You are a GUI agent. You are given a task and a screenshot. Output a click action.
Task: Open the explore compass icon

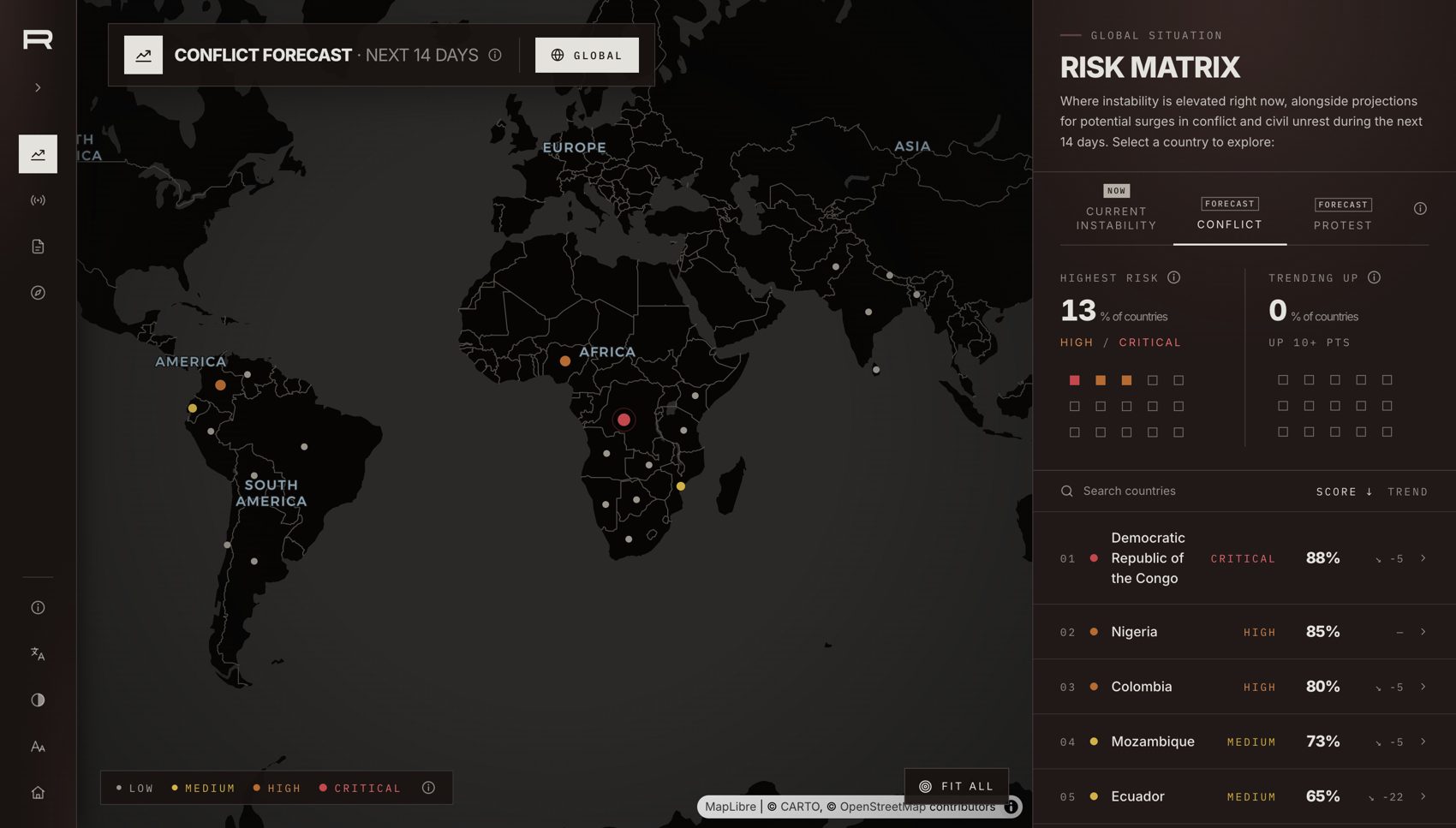pos(38,293)
